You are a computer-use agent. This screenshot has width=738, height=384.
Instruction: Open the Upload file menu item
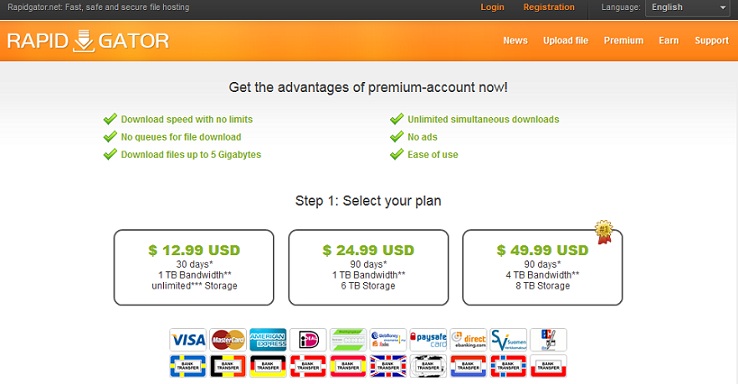(566, 40)
